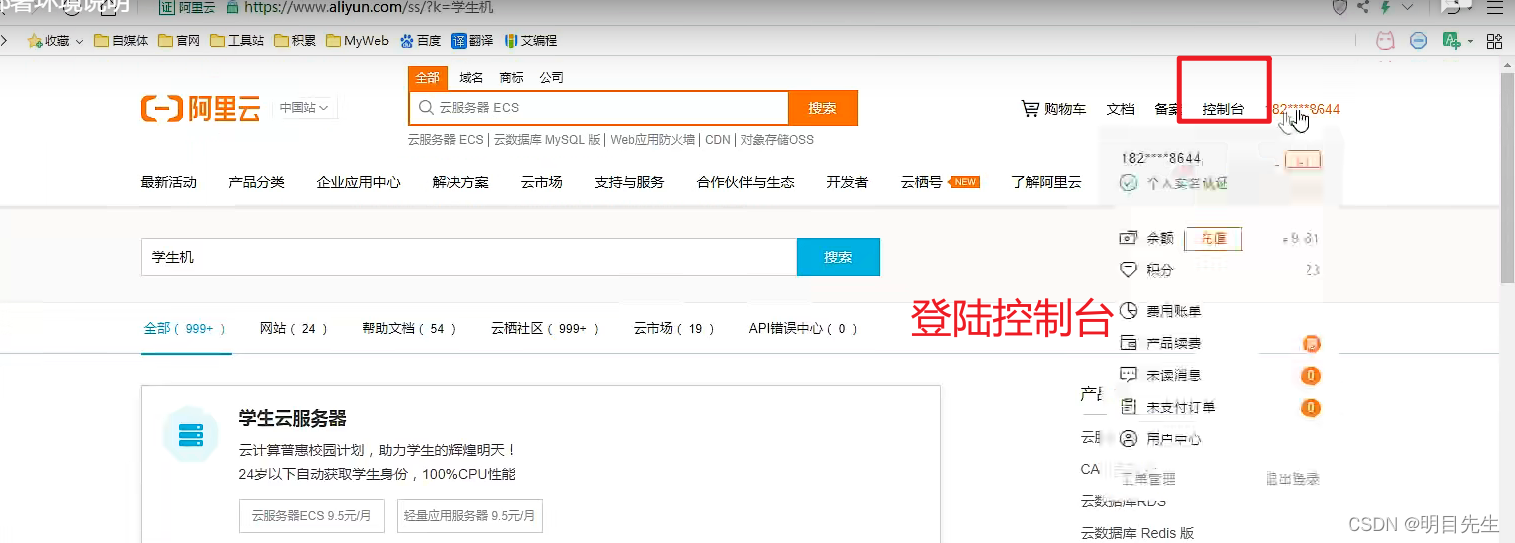Click the orange 搜索 button
Image resolution: width=1515 pixels, height=543 pixels.
823,108
